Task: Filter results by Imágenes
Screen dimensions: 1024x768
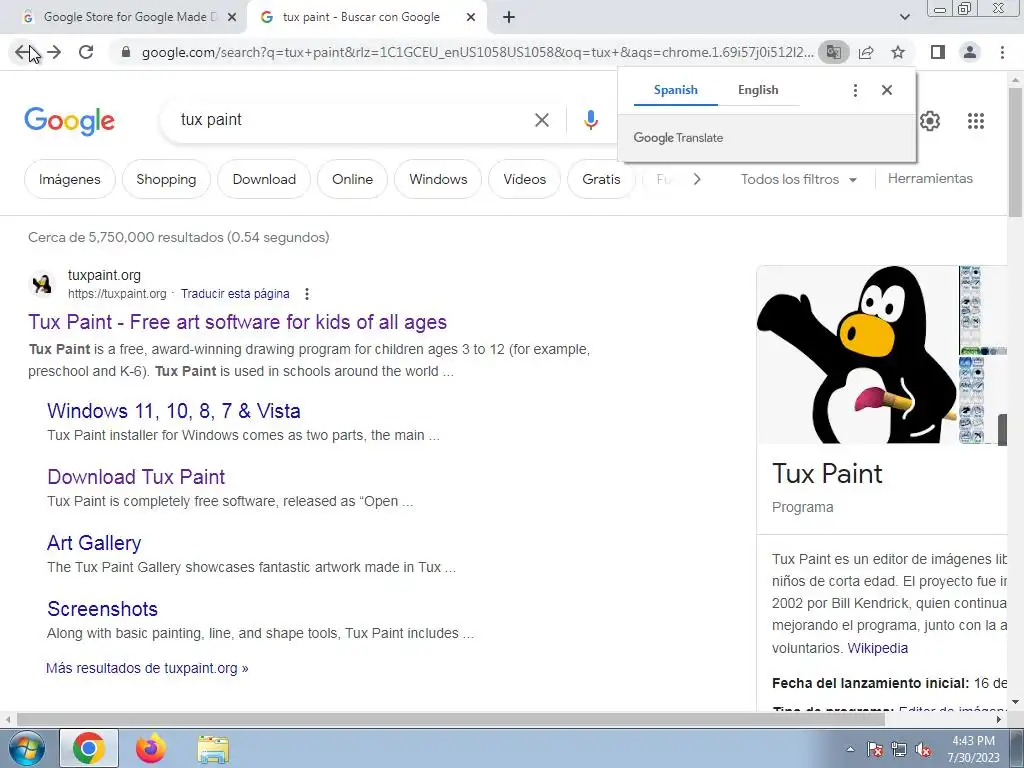Action: click(x=69, y=179)
